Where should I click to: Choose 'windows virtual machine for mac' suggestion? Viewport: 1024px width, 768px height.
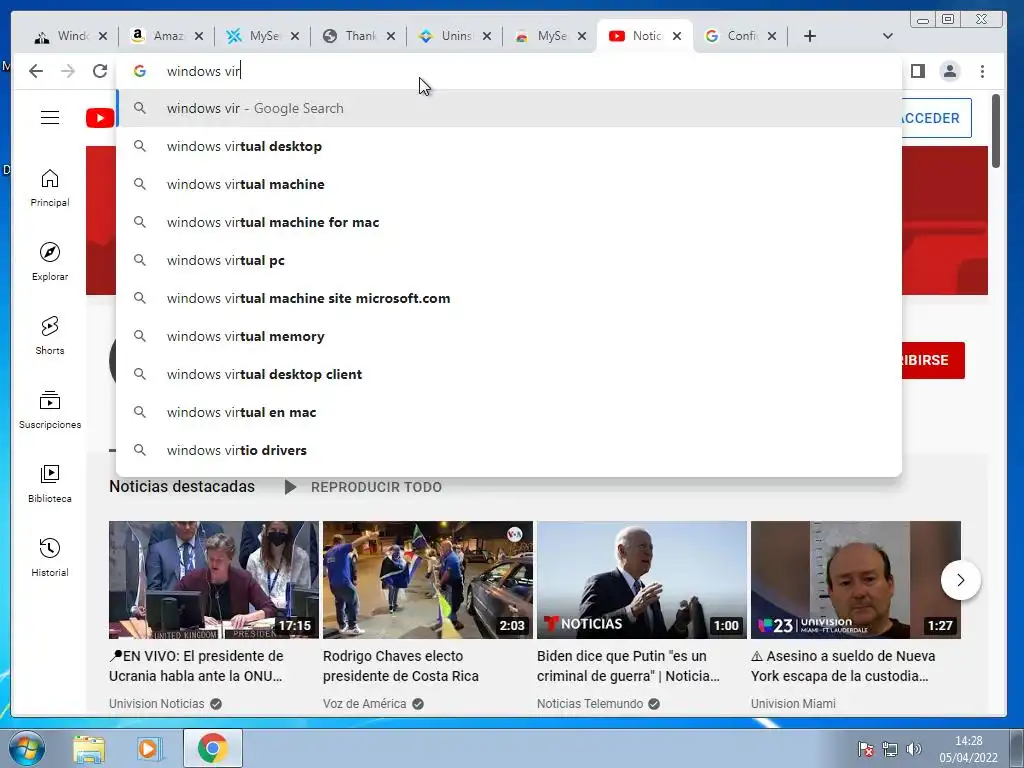(509, 222)
